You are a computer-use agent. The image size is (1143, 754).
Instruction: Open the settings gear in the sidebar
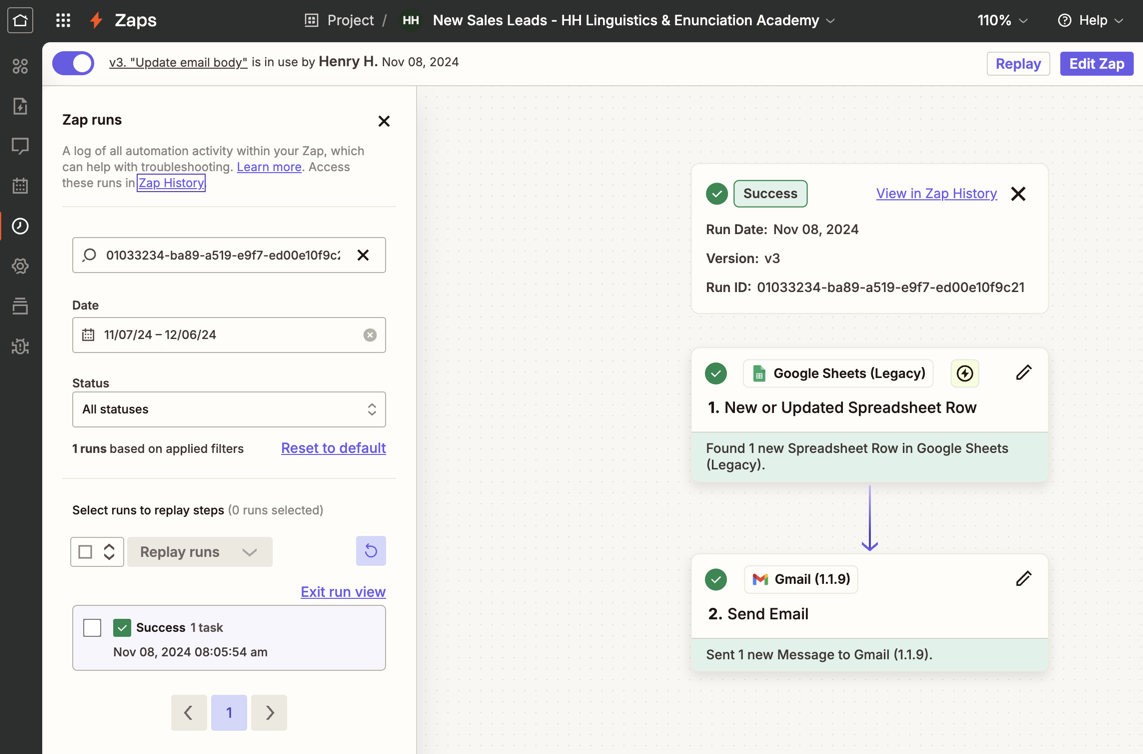point(20,266)
